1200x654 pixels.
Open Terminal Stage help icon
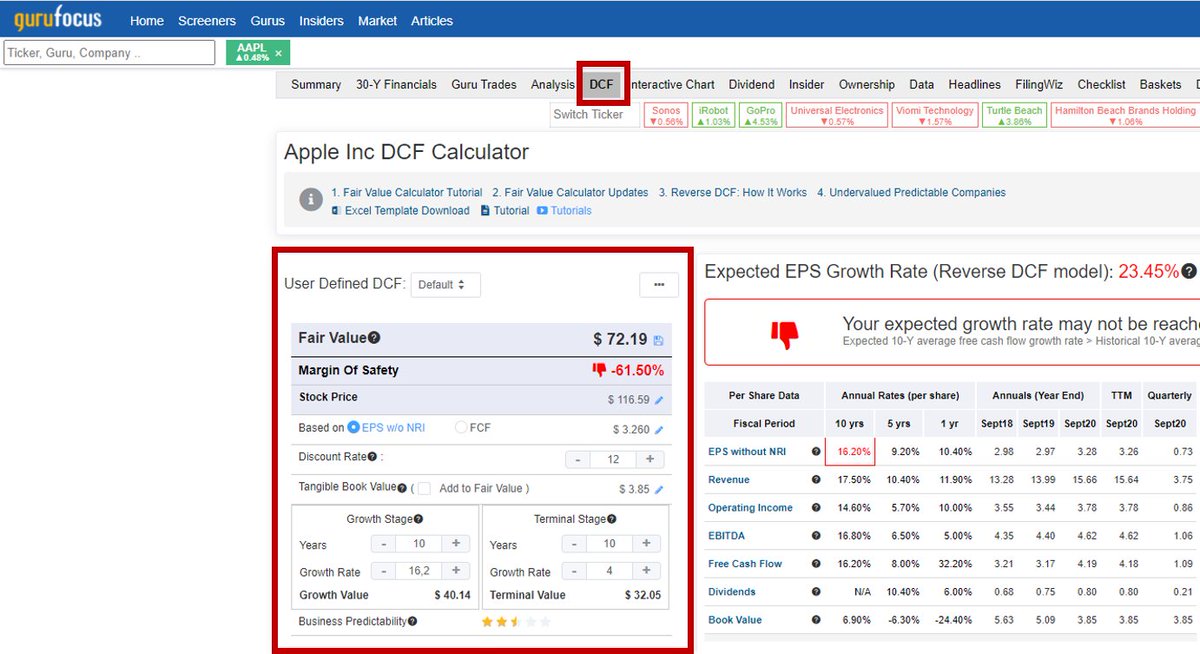pos(611,519)
